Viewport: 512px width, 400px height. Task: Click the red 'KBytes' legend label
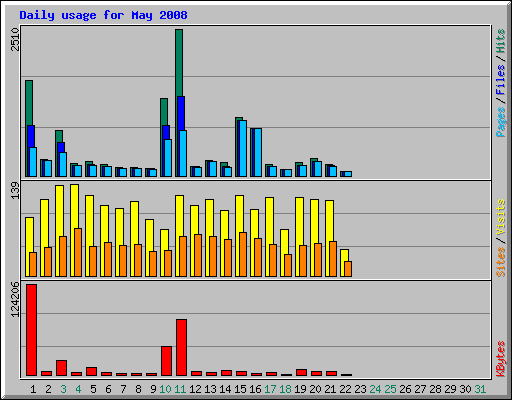(501, 359)
